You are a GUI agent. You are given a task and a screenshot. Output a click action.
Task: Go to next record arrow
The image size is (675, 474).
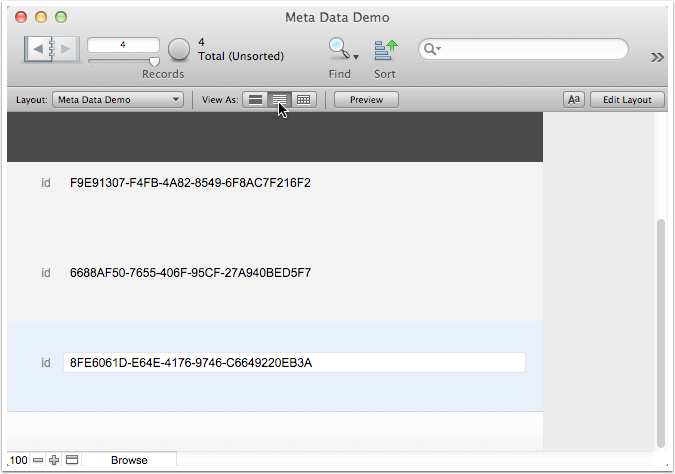click(x=66, y=49)
